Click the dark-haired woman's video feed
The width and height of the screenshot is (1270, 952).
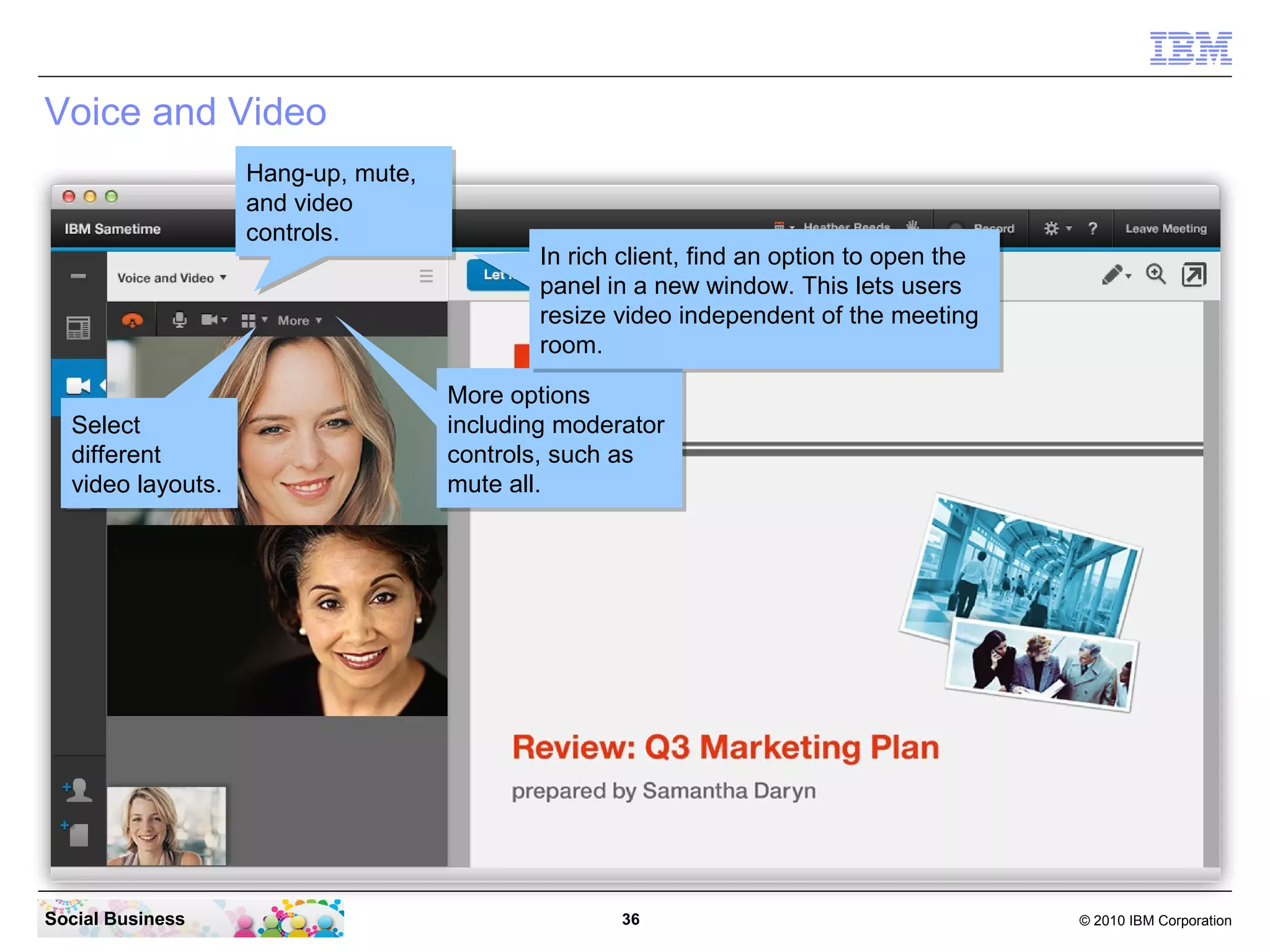[277, 620]
